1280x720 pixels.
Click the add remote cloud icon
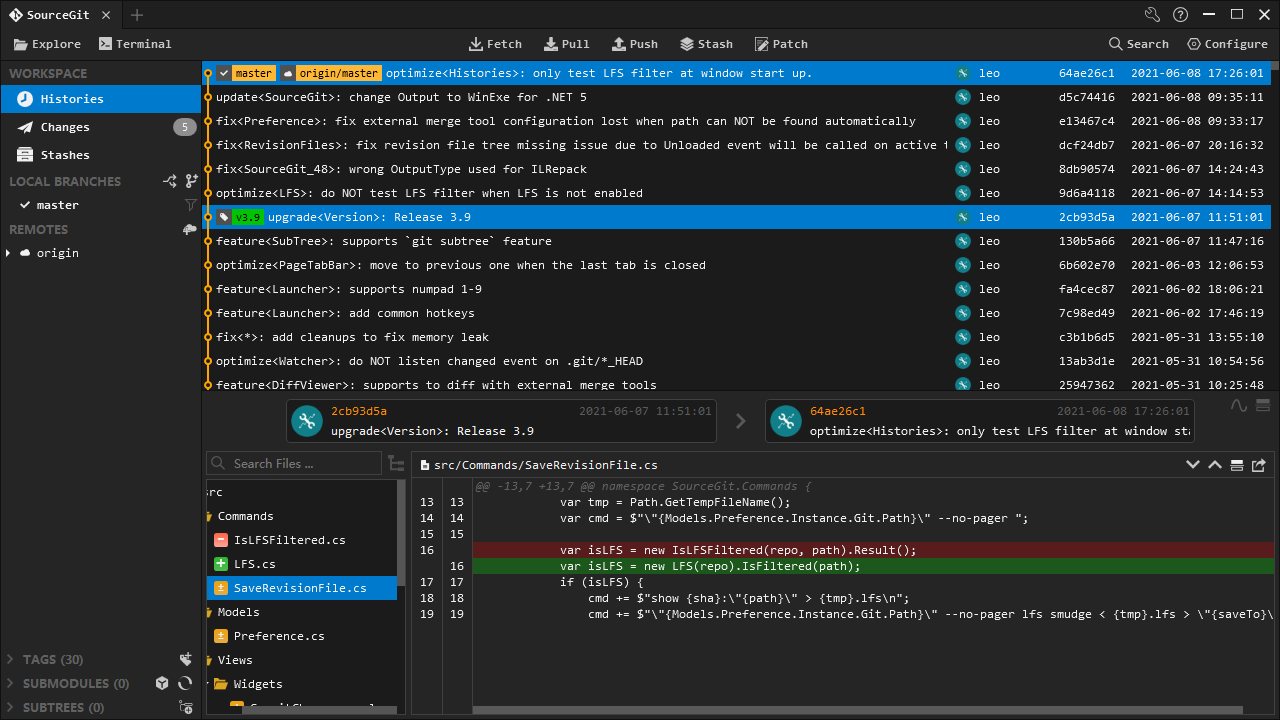point(190,229)
